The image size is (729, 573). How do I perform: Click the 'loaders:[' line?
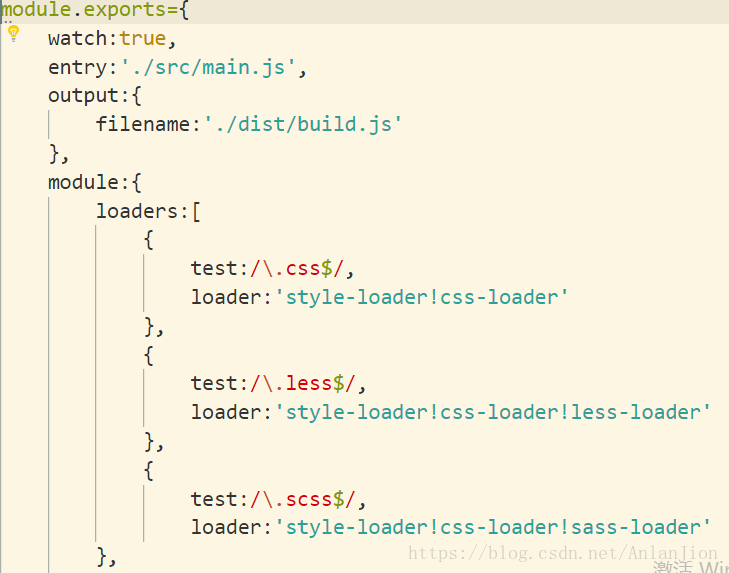pos(148,212)
